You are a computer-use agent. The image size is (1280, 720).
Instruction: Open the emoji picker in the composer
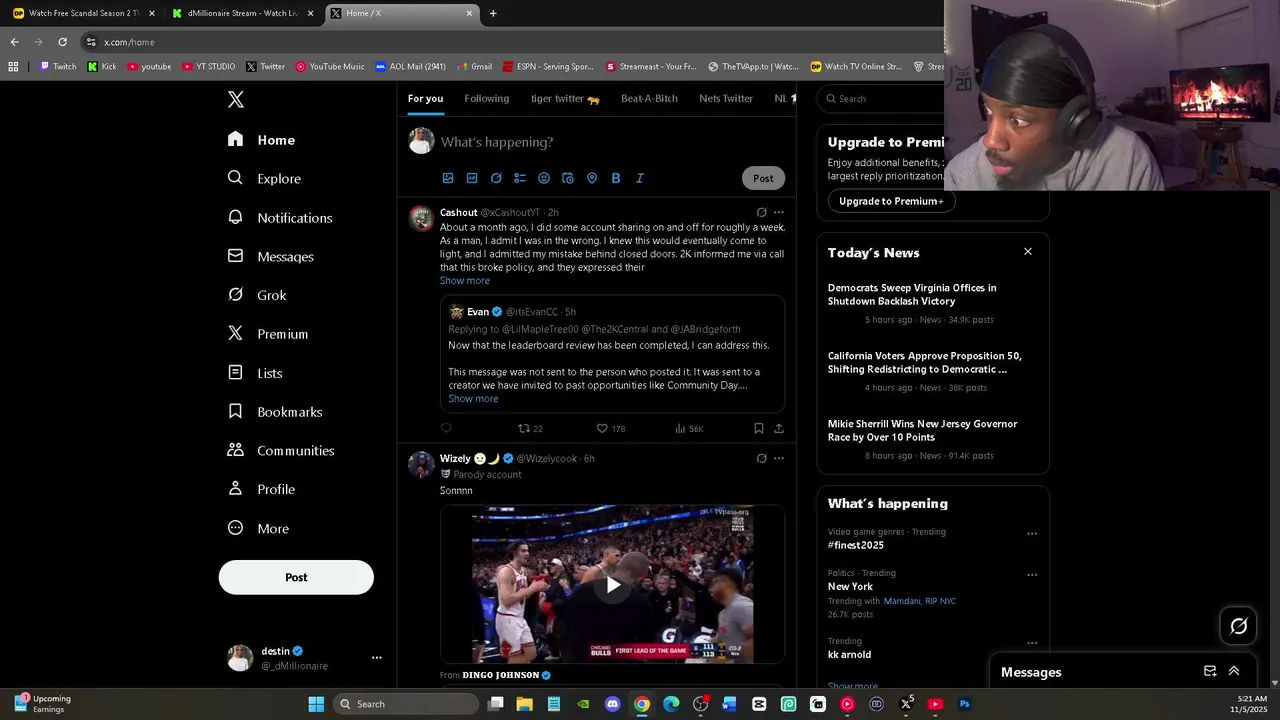point(544,178)
